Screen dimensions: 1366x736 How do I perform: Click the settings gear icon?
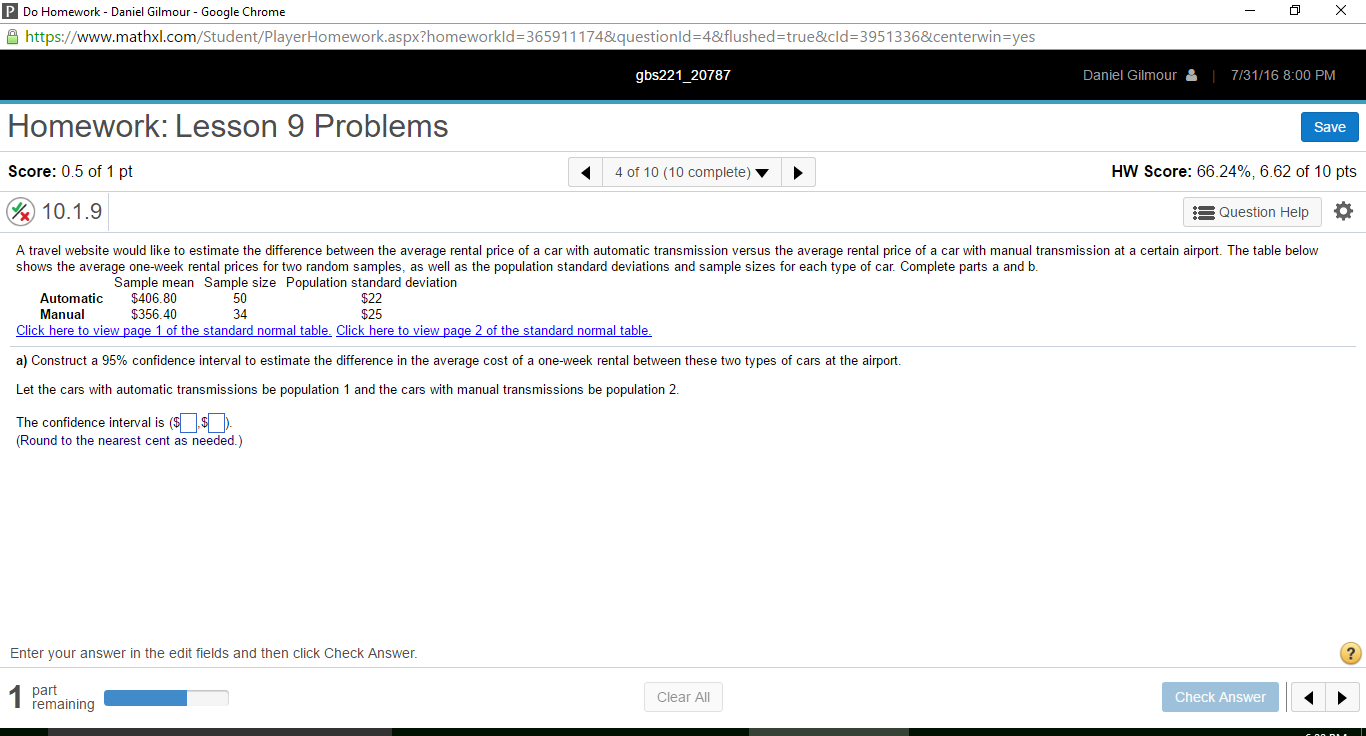(1343, 211)
